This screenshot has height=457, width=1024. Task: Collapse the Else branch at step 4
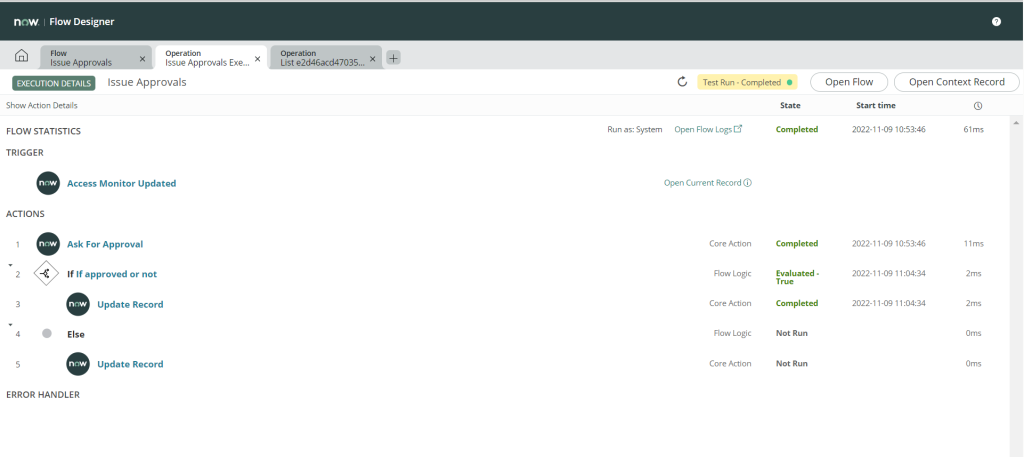pos(10,326)
